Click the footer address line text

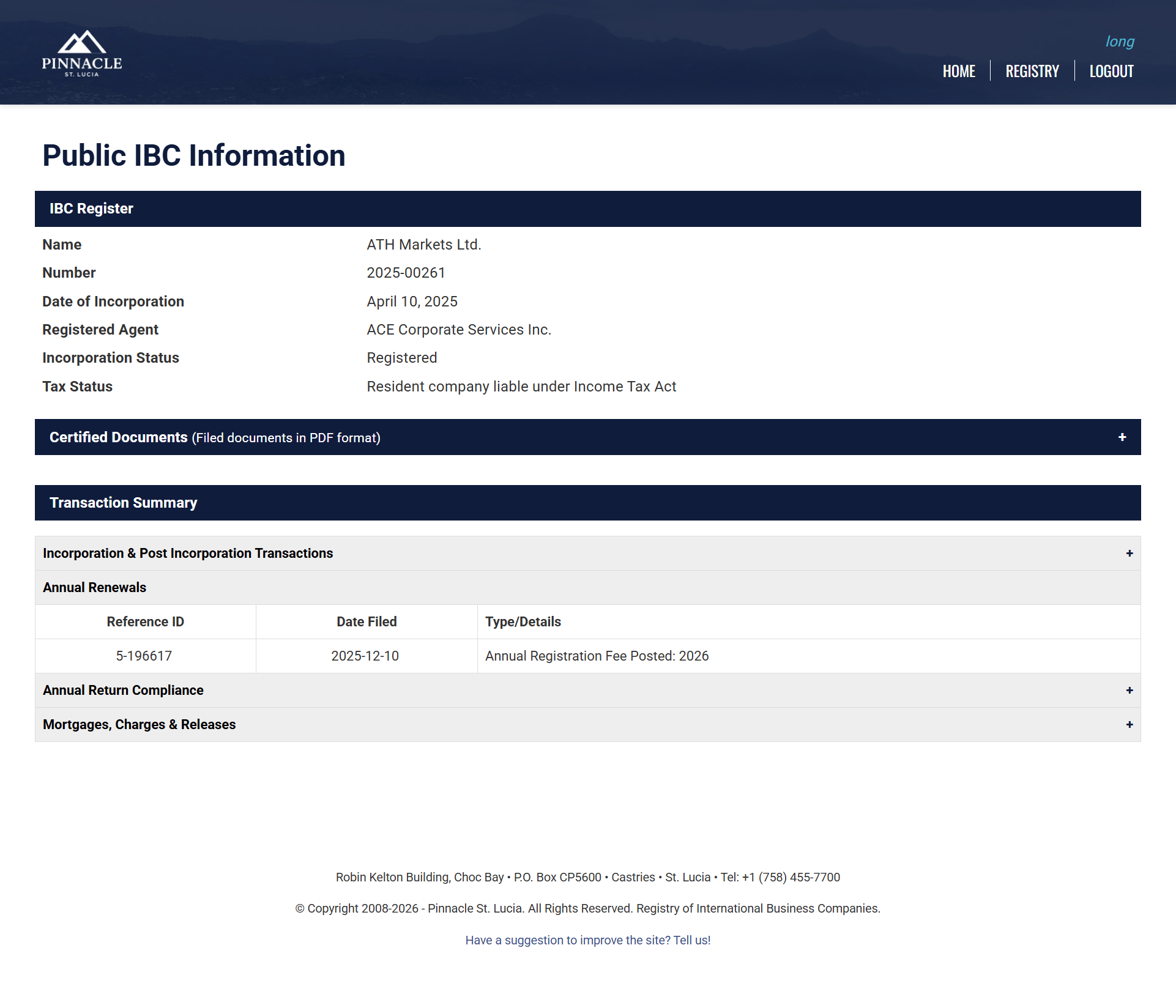587,877
